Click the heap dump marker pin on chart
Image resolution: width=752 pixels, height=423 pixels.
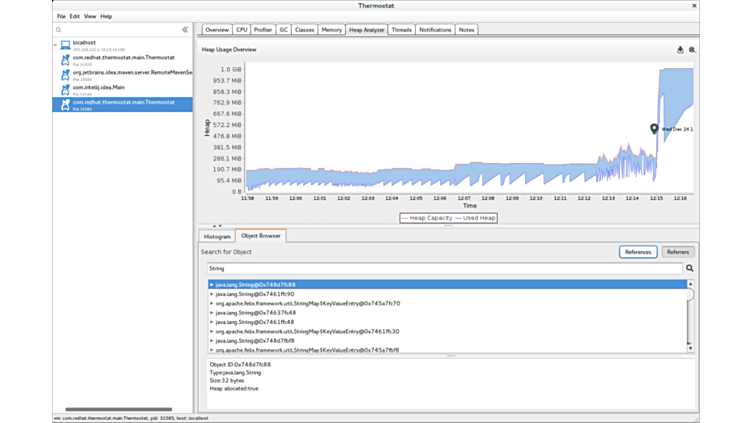coord(655,129)
